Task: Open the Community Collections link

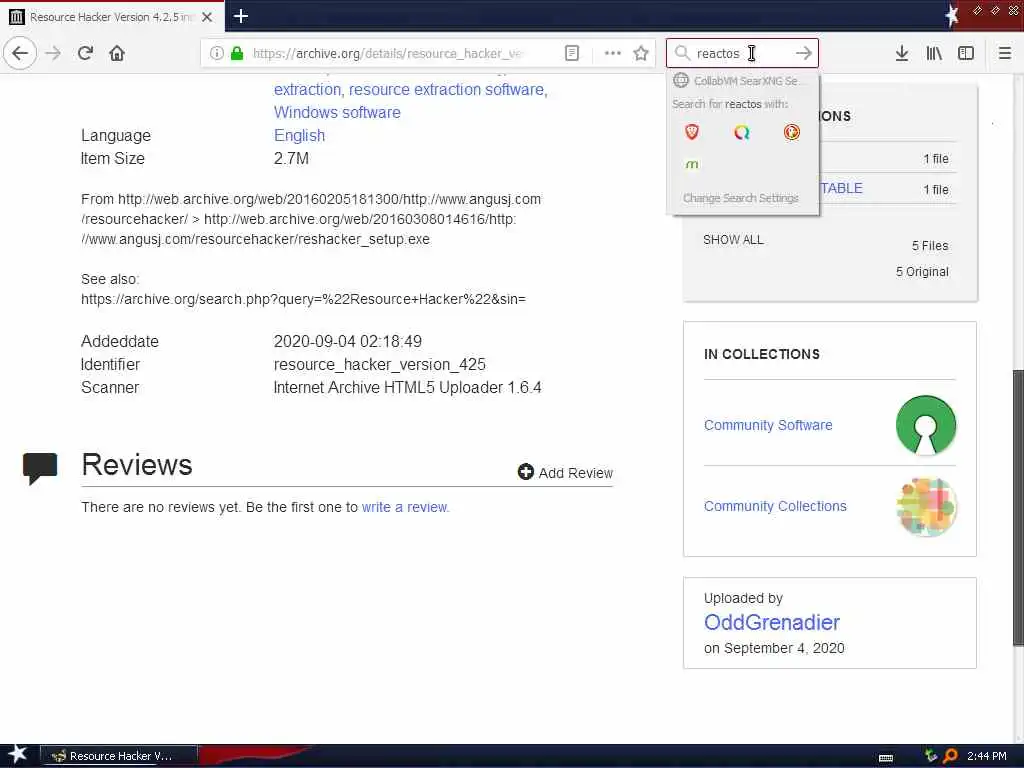Action: click(x=775, y=506)
